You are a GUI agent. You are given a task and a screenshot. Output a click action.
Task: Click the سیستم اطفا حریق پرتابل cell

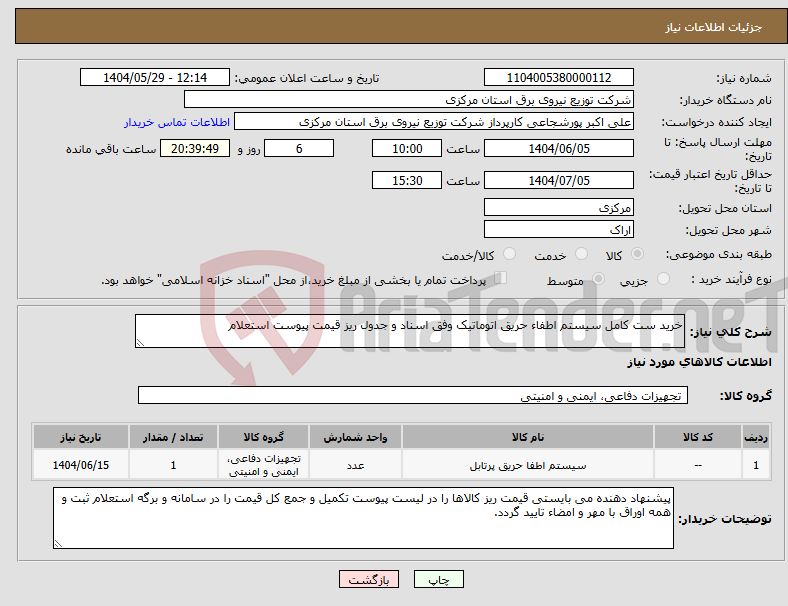[x=528, y=465]
